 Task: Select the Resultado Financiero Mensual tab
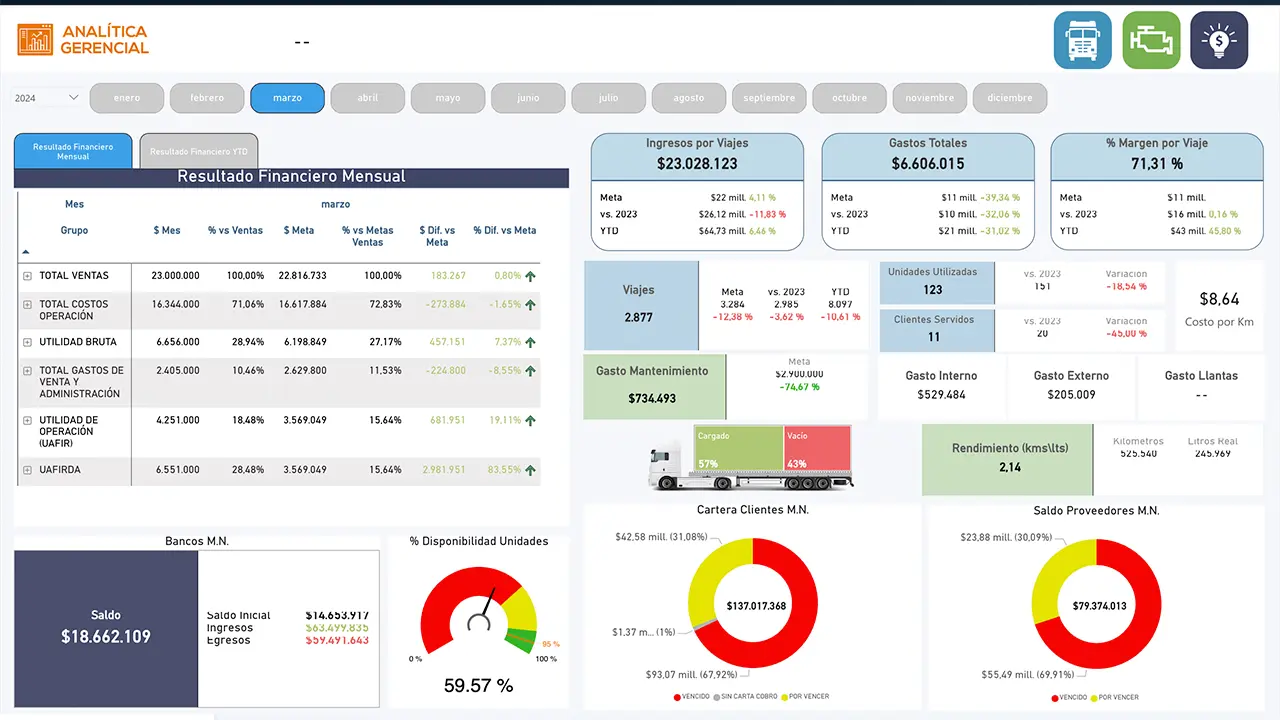tap(73, 151)
